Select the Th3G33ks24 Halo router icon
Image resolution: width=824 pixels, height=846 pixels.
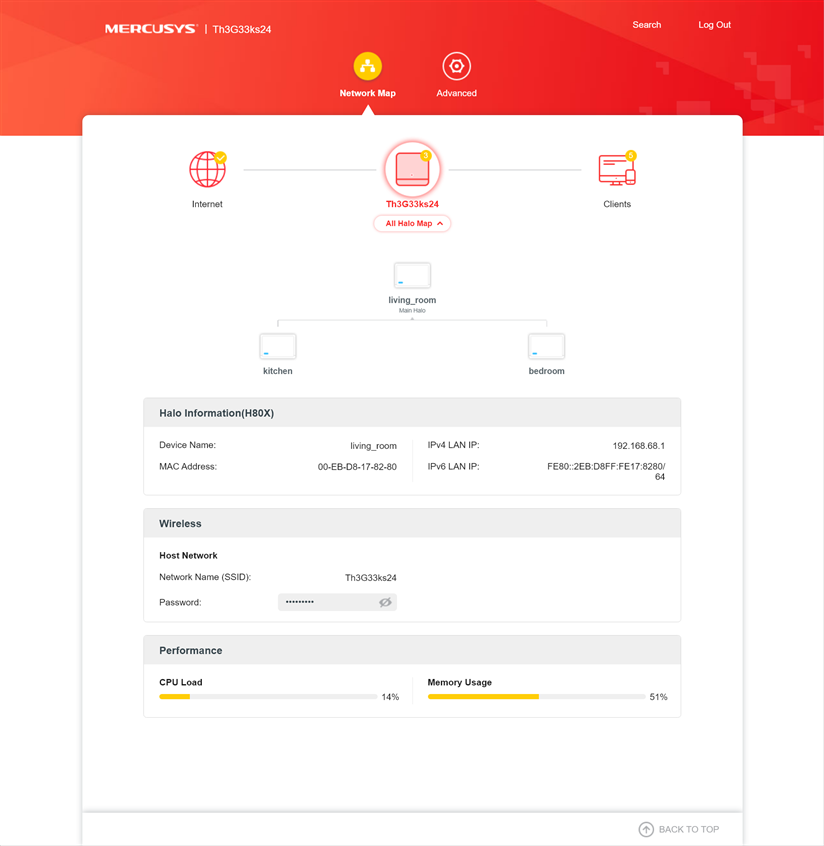click(412, 169)
